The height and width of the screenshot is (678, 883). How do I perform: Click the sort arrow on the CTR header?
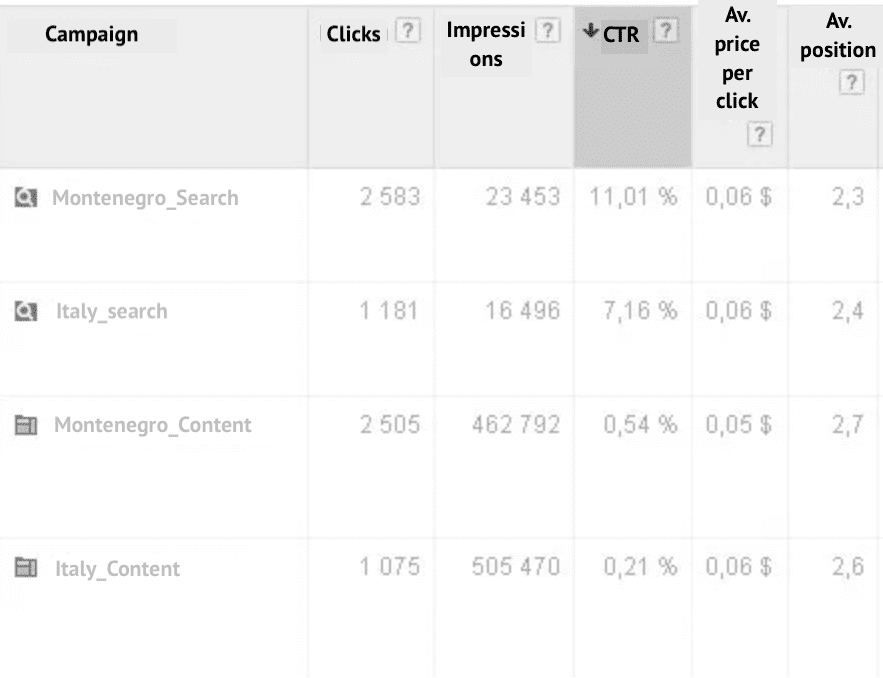[x=590, y=30]
